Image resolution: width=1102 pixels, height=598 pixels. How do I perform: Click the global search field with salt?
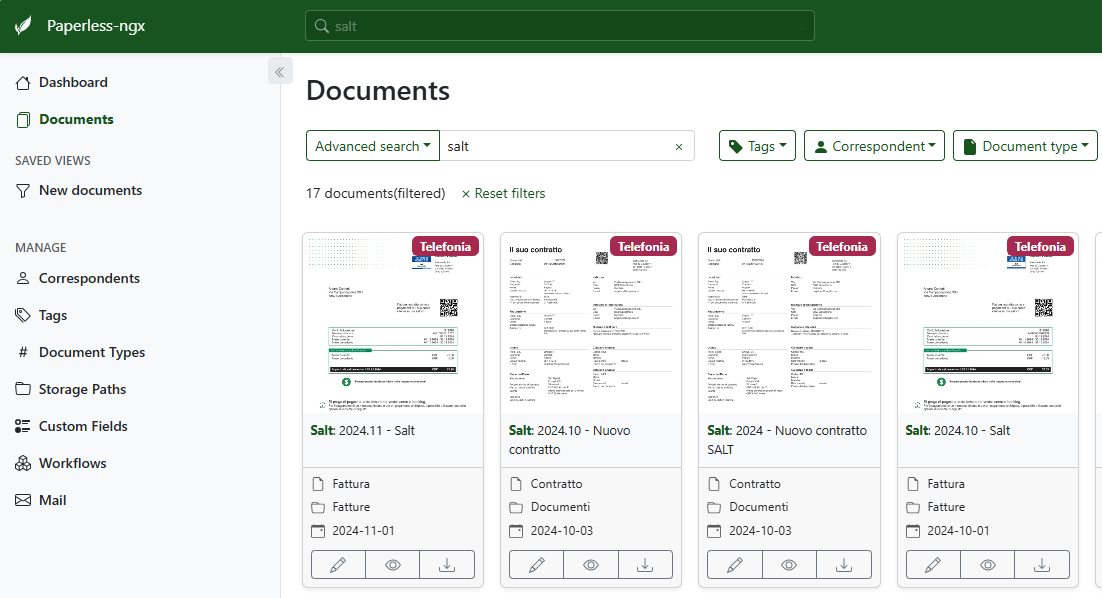click(x=559, y=26)
